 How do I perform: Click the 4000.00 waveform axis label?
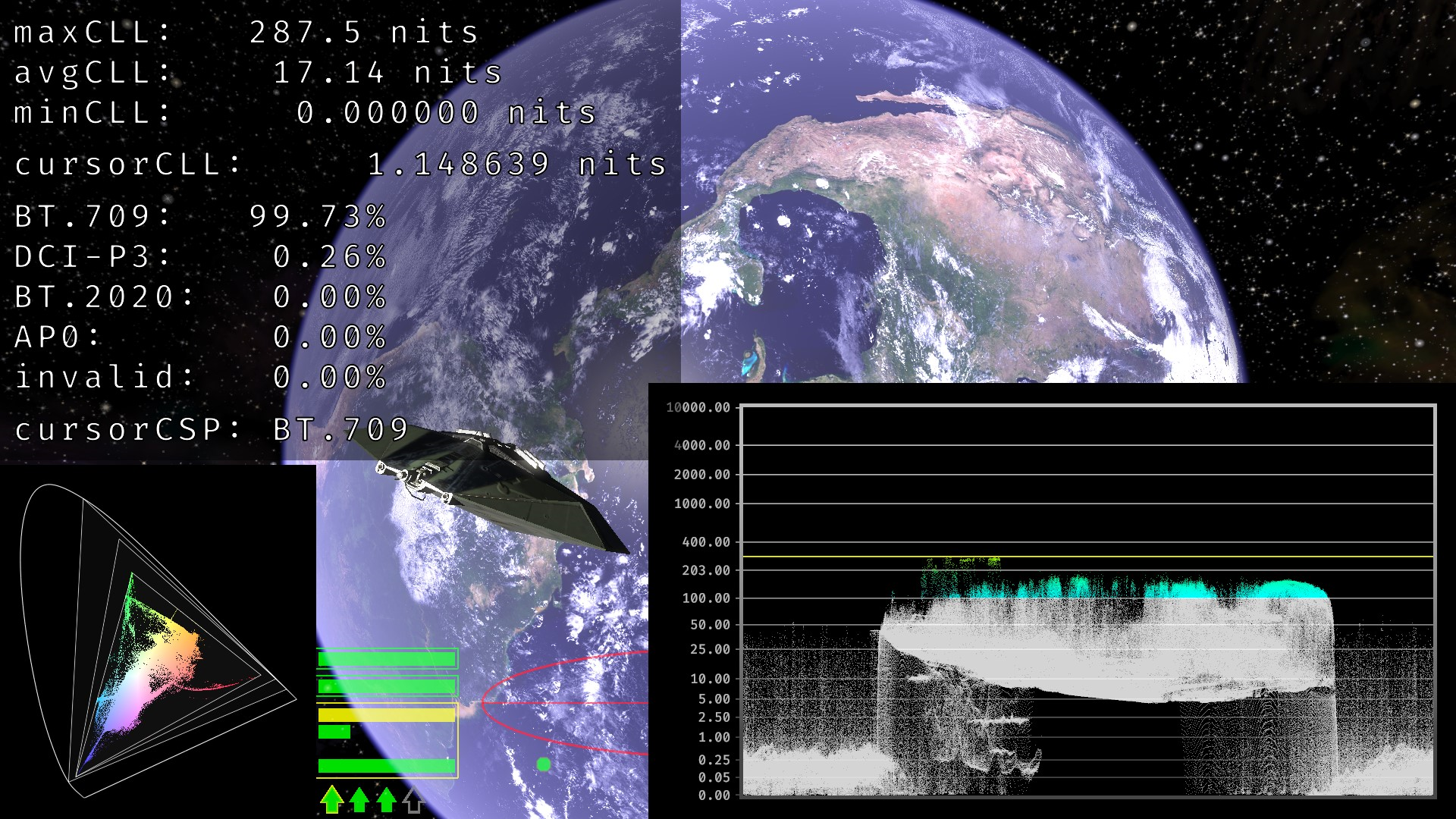702,446
